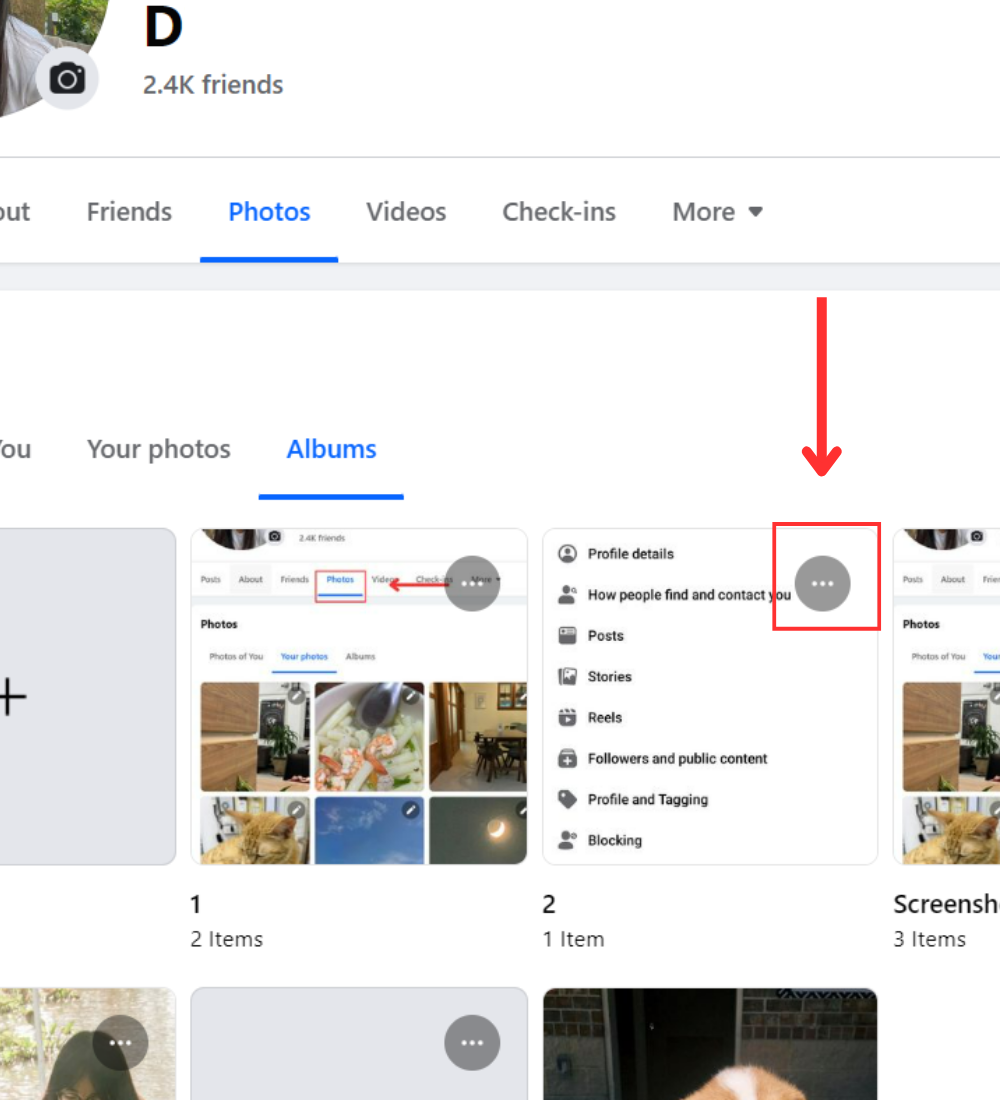Open three-dot menu on album "2"

point(822,583)
